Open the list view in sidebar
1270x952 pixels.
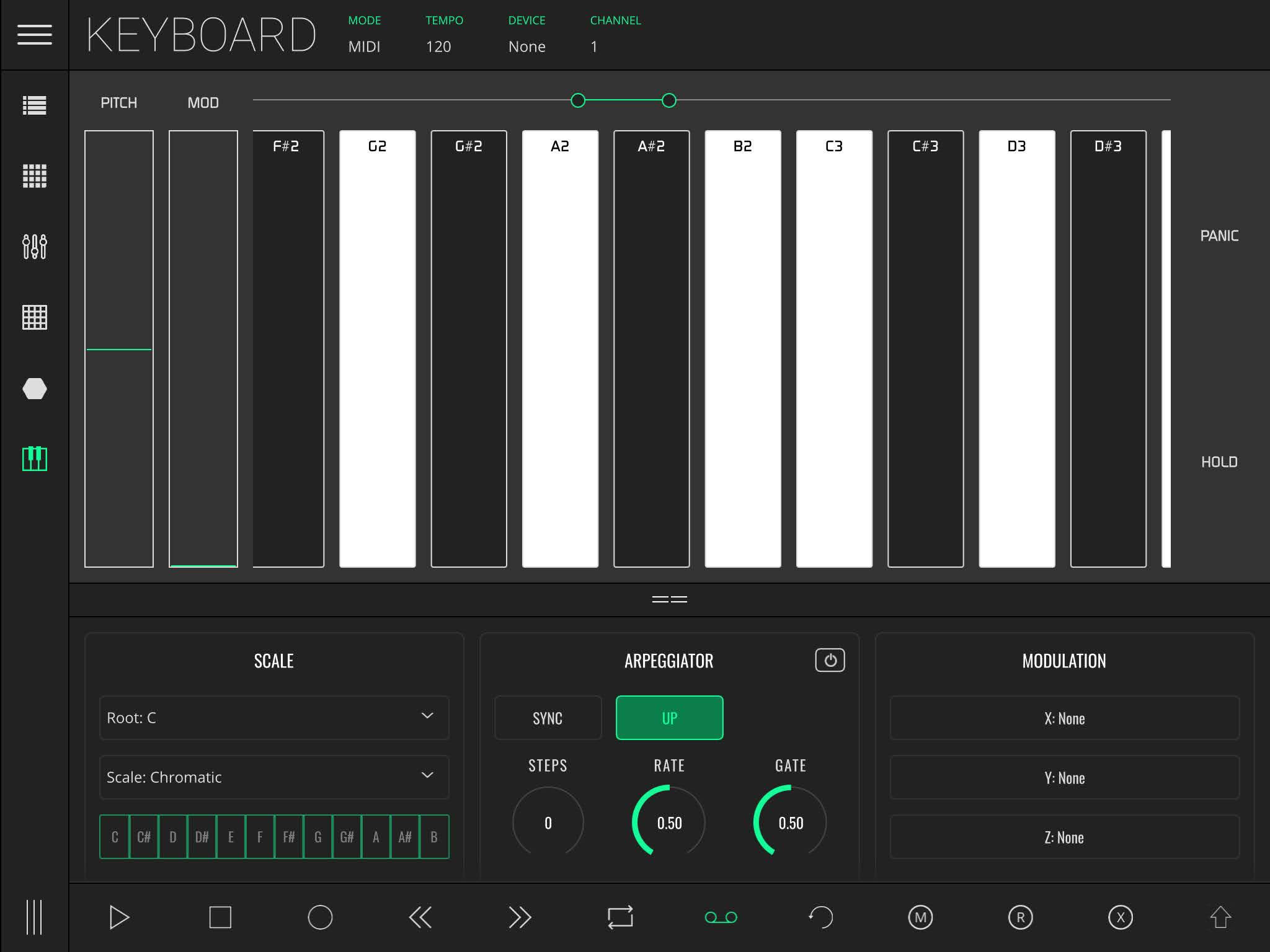[x=34, y=105]
